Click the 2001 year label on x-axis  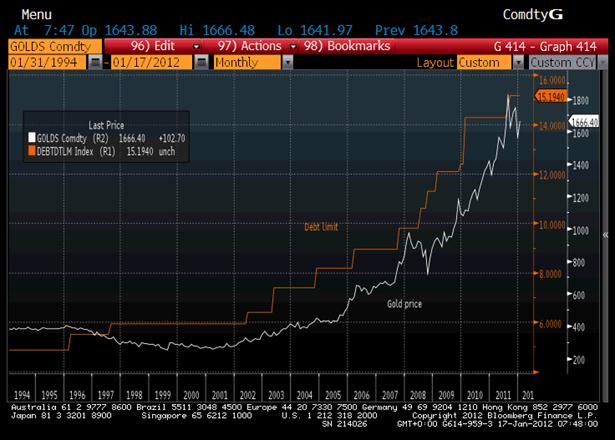[x=219, y=395]
